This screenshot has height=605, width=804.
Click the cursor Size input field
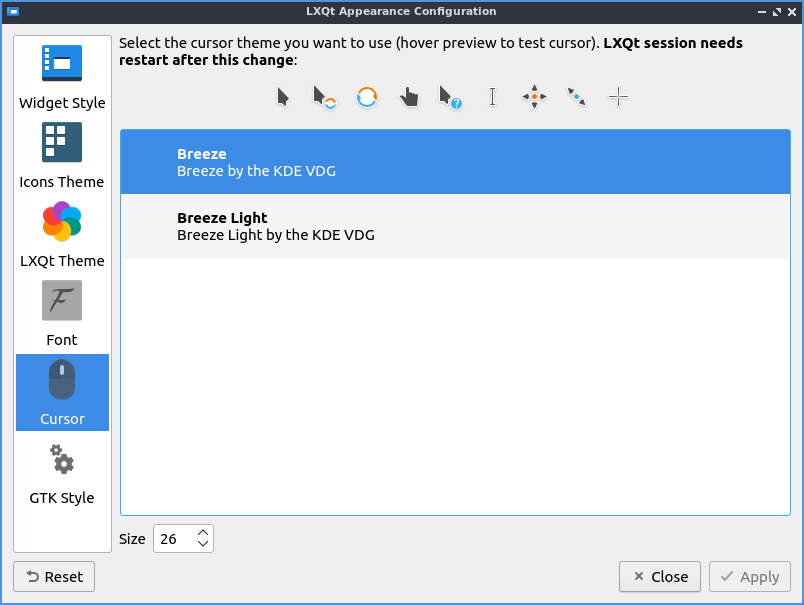coord(173,539)
